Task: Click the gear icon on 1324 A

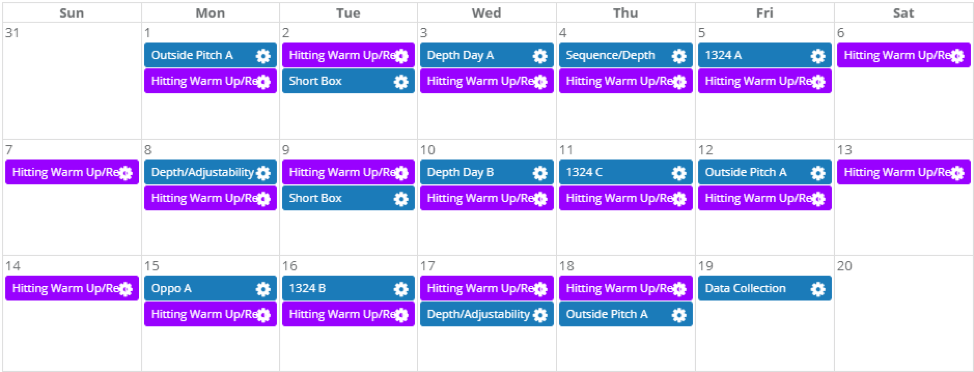Action: pyautogui.click(x=818, y=56)
